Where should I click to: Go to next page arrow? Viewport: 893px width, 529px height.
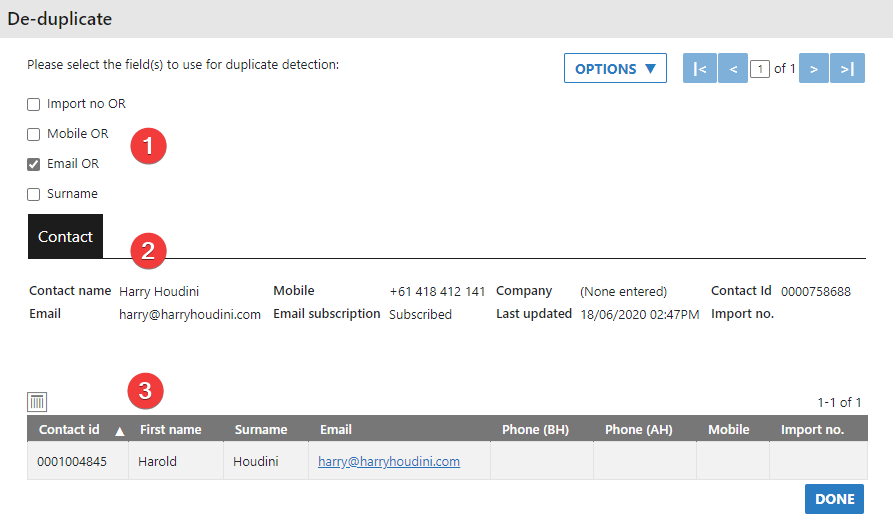pyautogui.click(x=814, y=69)
